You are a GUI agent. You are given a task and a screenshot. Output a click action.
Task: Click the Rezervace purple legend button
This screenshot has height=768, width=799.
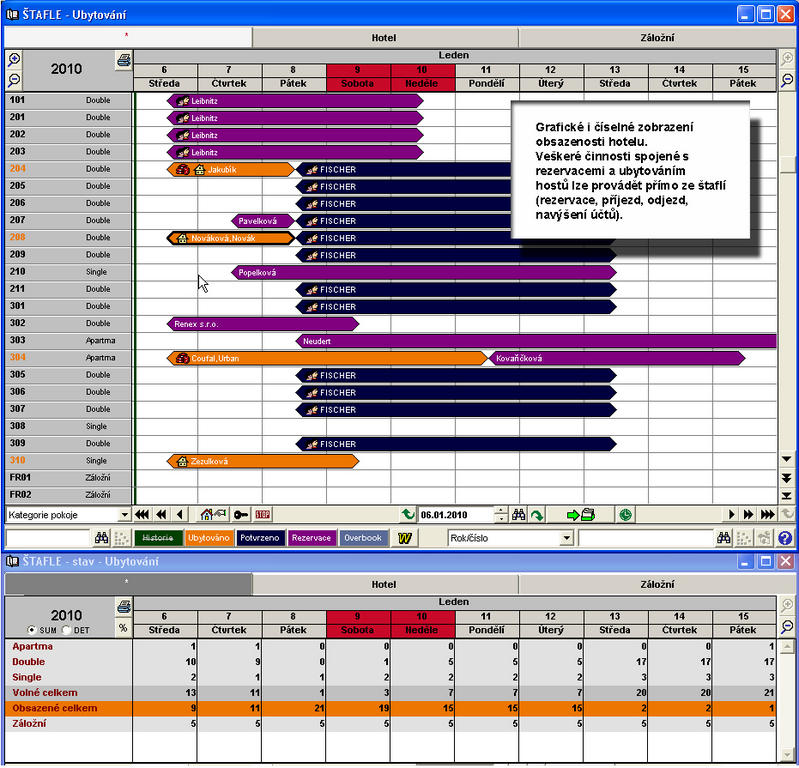coord(312,538)
